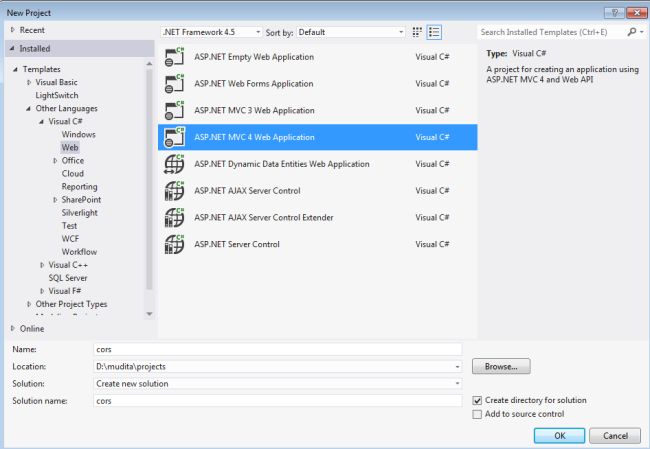
Task: Click the search magnifier icon
Action: (631, 32)
